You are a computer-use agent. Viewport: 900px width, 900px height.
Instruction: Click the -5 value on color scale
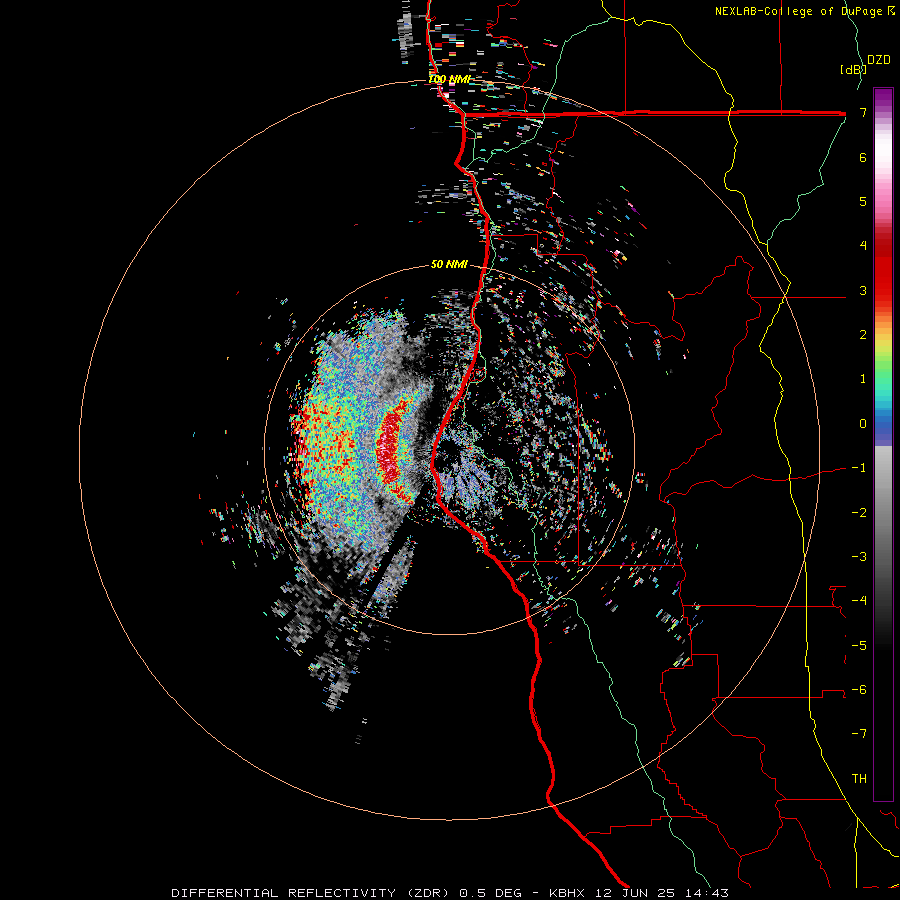(859, 645)
